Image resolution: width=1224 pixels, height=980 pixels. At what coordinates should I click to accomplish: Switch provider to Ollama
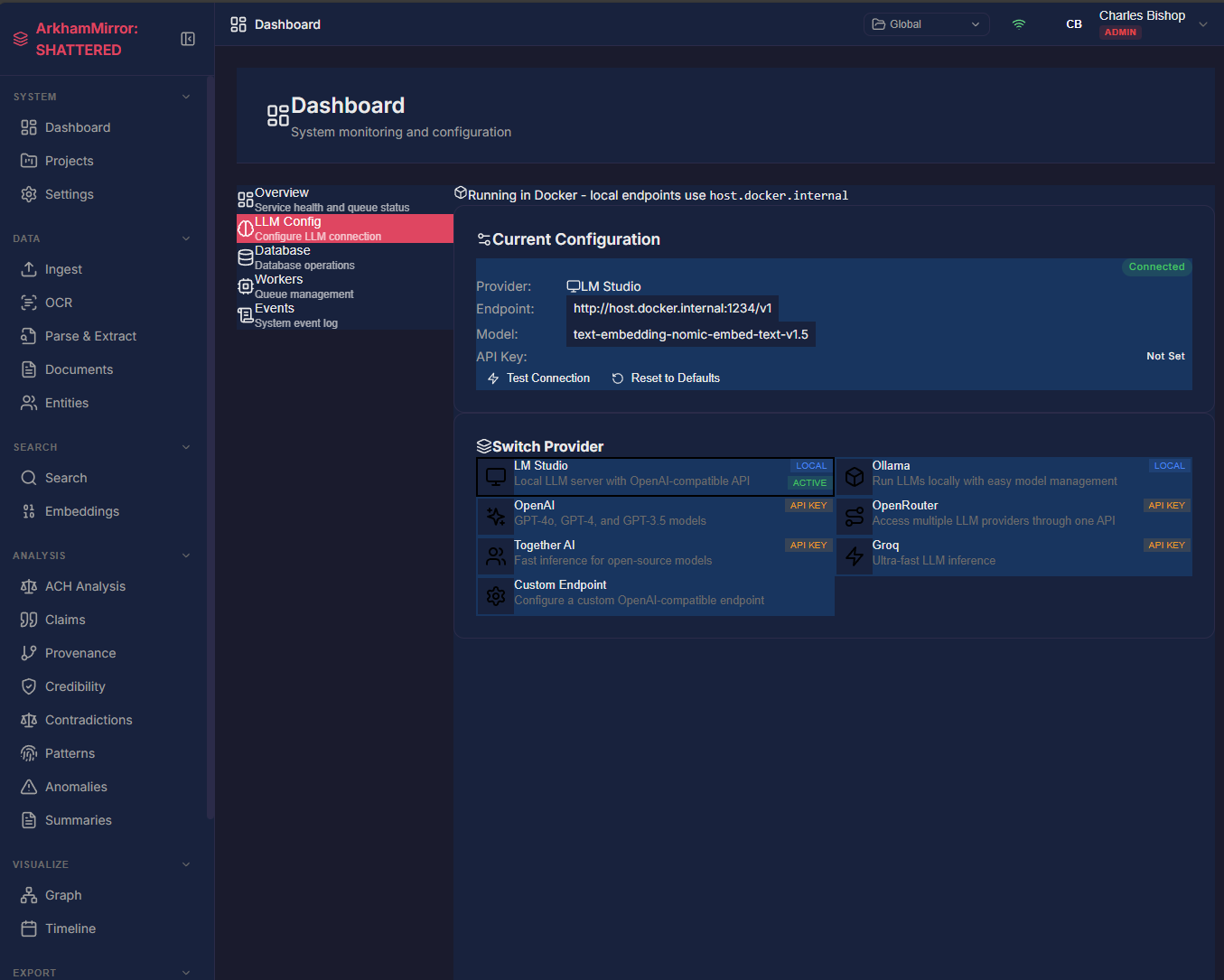pos(1014,477)
